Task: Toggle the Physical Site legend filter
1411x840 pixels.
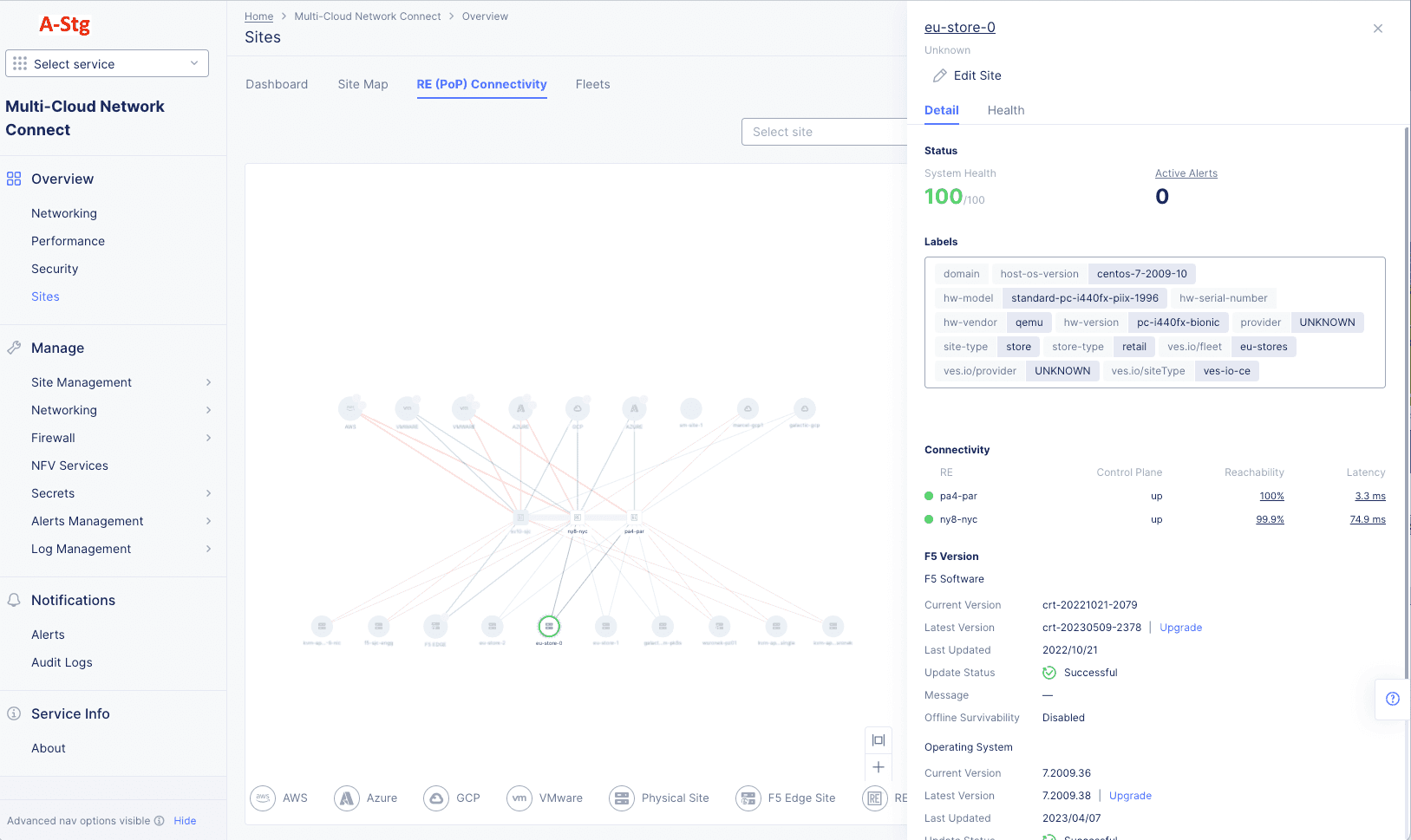Action: coord(622,798)
